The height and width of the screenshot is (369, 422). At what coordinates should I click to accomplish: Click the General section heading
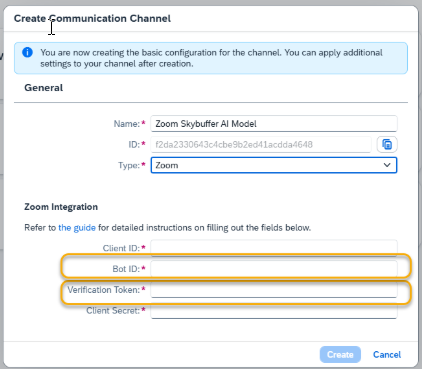coord(44,88)
